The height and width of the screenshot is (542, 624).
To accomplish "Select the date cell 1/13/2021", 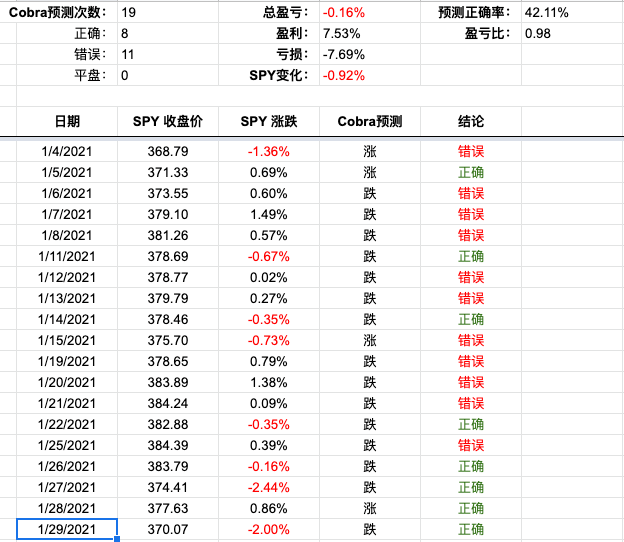I will (x=67, y=298).
